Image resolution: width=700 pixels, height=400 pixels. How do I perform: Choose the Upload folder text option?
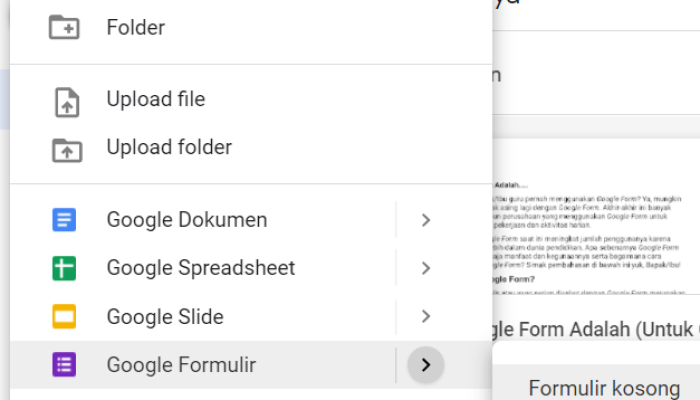pyautogui.click(x=169, y=148)
